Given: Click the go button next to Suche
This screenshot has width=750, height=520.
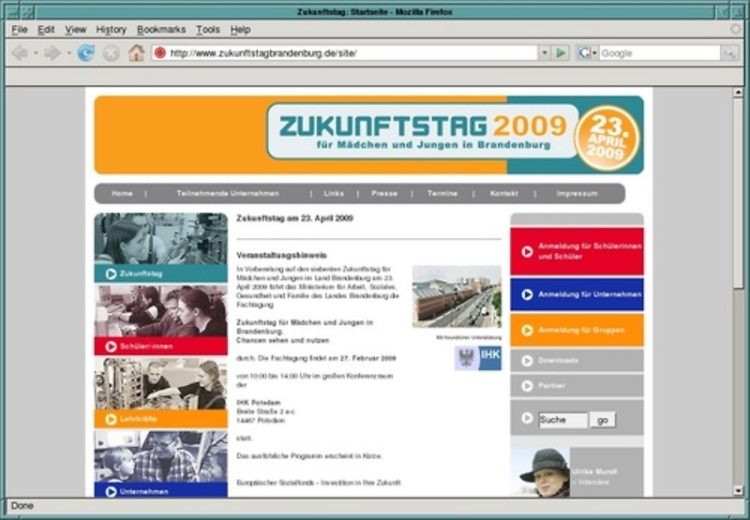Looking at the screenshot, I should (x=603, y=420).
